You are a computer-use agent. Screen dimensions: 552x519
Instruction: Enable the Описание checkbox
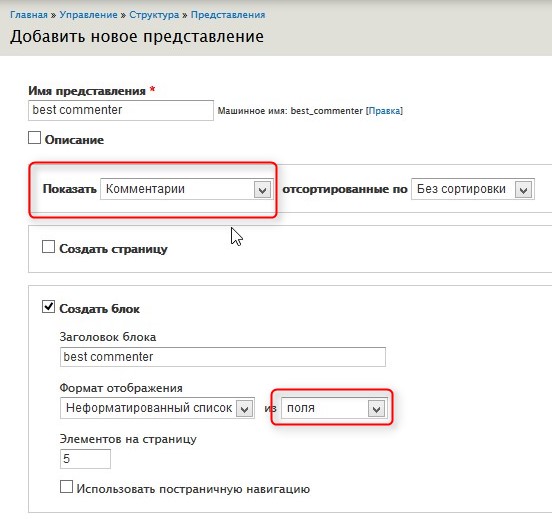[34, 138]
